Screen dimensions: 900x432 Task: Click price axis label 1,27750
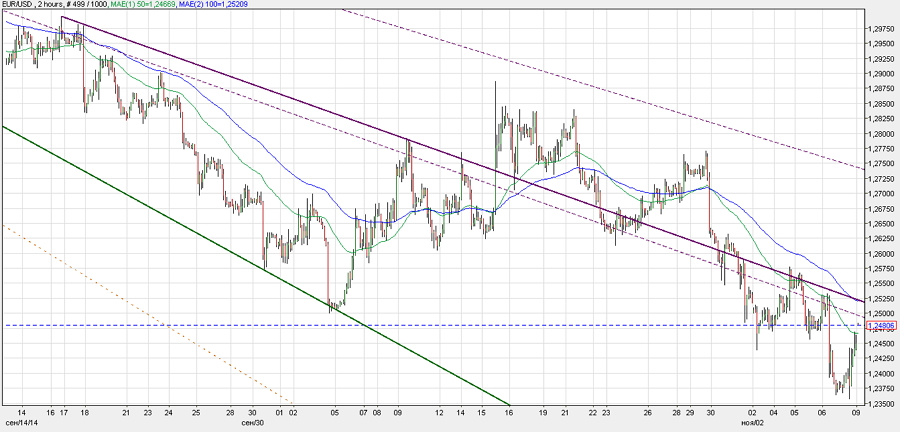883,149
